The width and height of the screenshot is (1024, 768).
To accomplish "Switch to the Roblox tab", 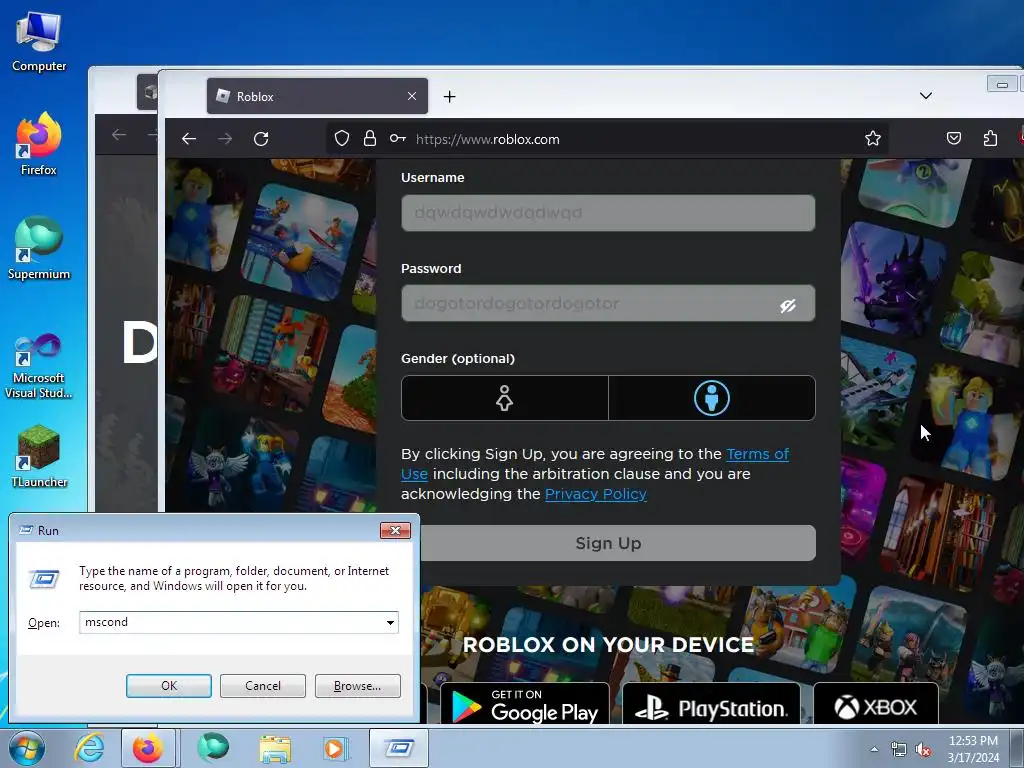I will pyautogui.click(x=317, y=96).
